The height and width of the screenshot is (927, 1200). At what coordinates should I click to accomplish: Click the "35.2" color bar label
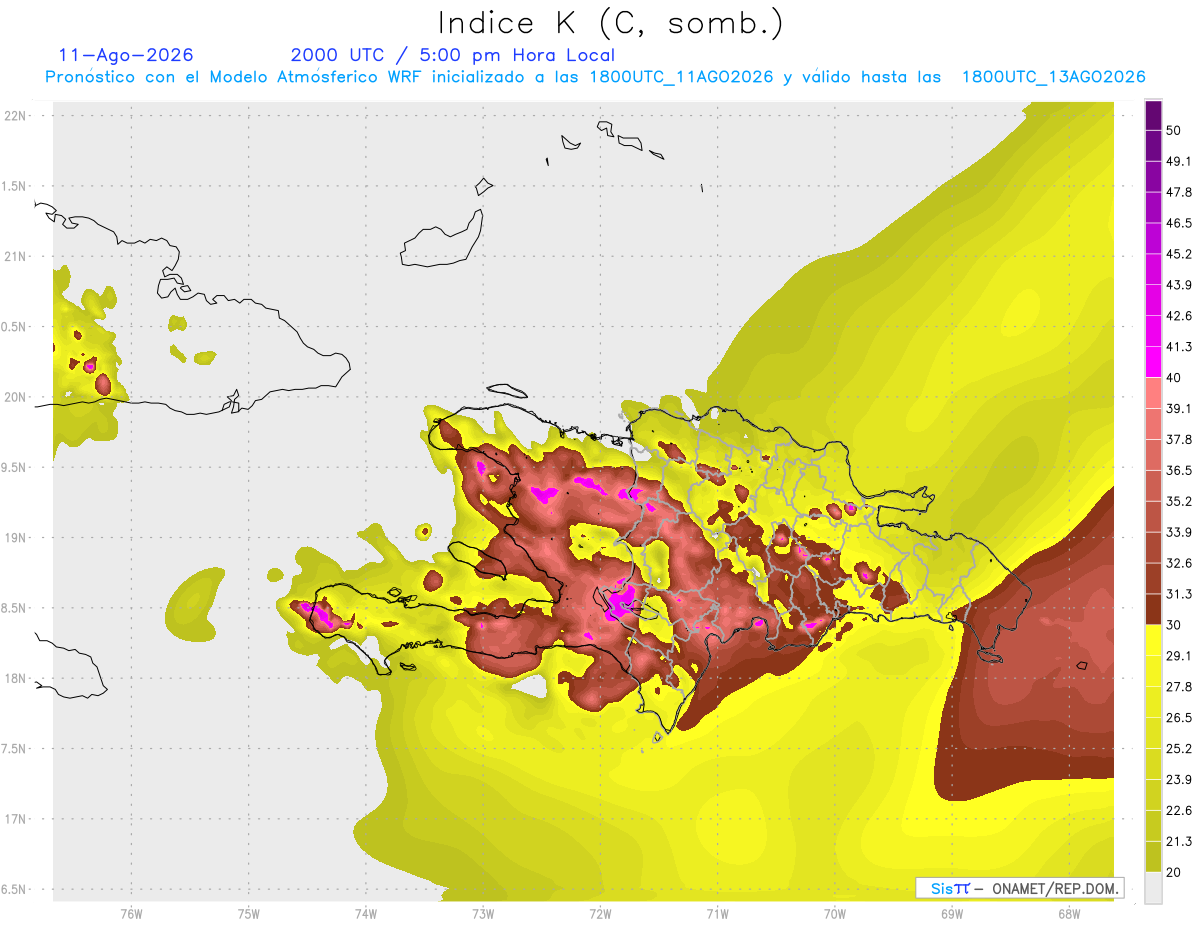1178,501
